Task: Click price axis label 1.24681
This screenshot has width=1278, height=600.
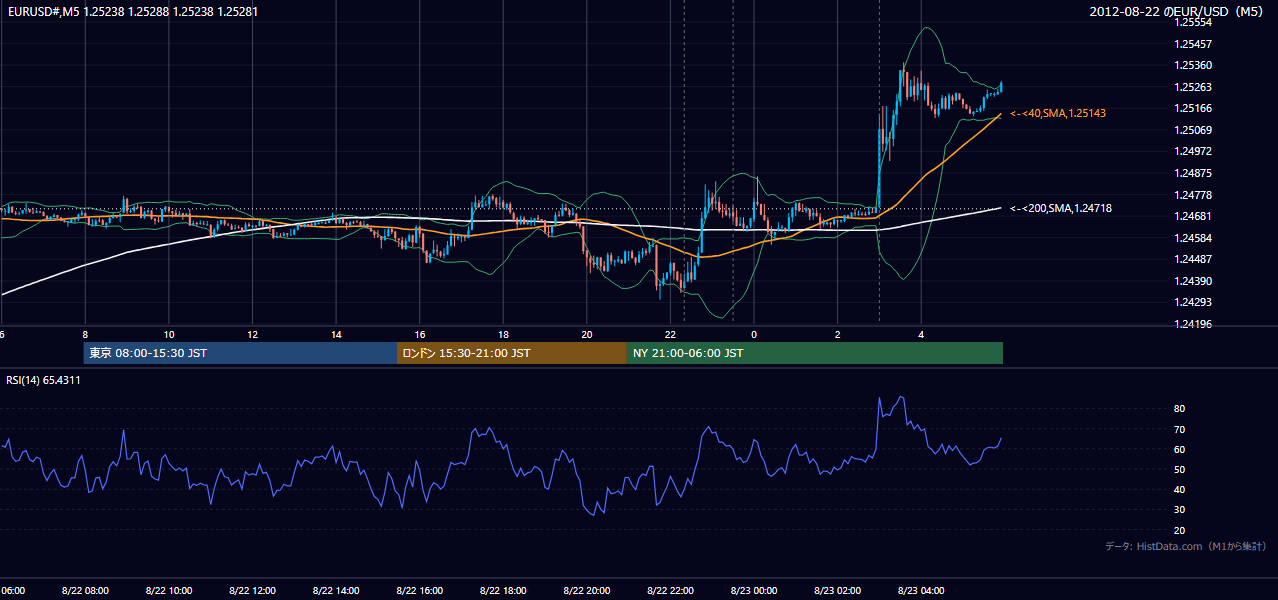Action: click(x=1193, y=216)
